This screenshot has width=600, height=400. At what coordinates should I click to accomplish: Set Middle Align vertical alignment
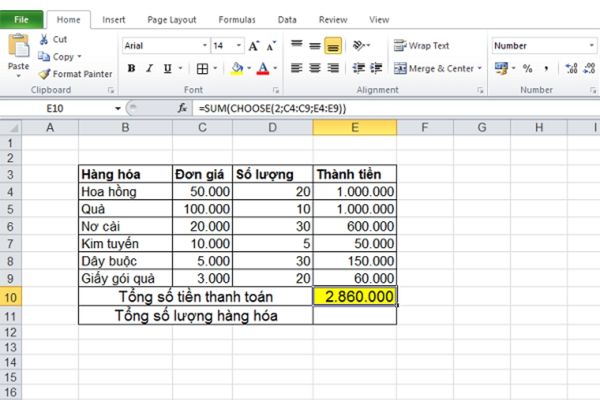[x=315, y=46]
